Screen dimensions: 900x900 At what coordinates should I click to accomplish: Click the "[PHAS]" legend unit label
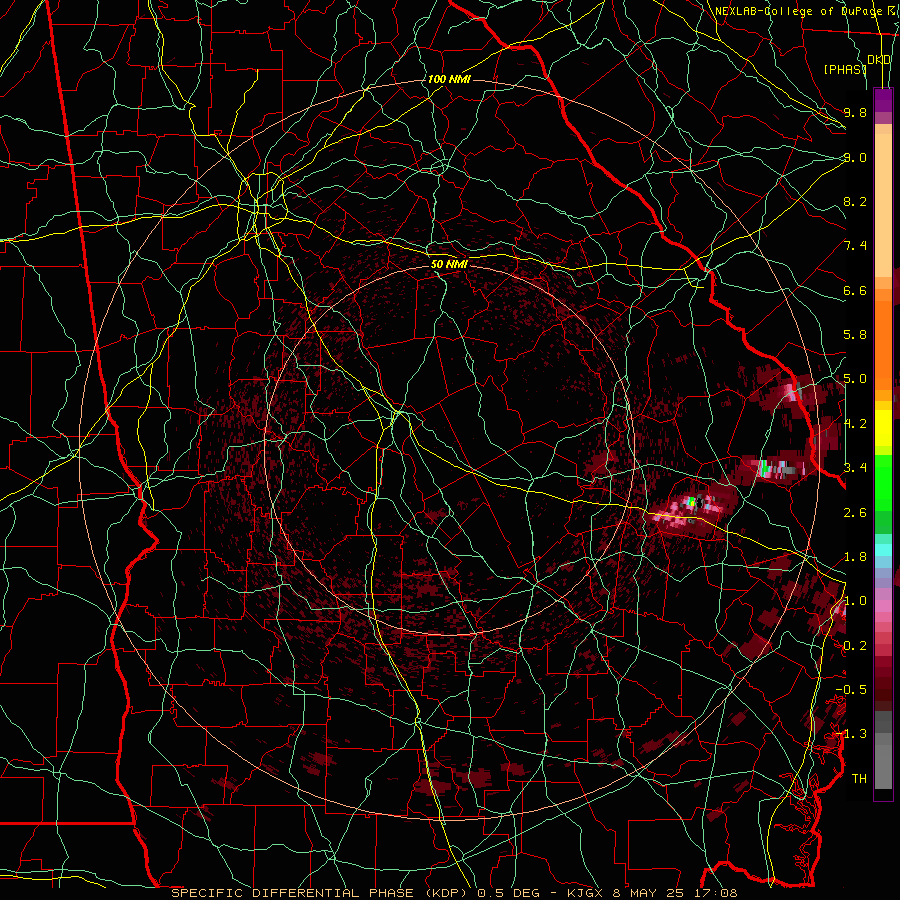point(845,69)
